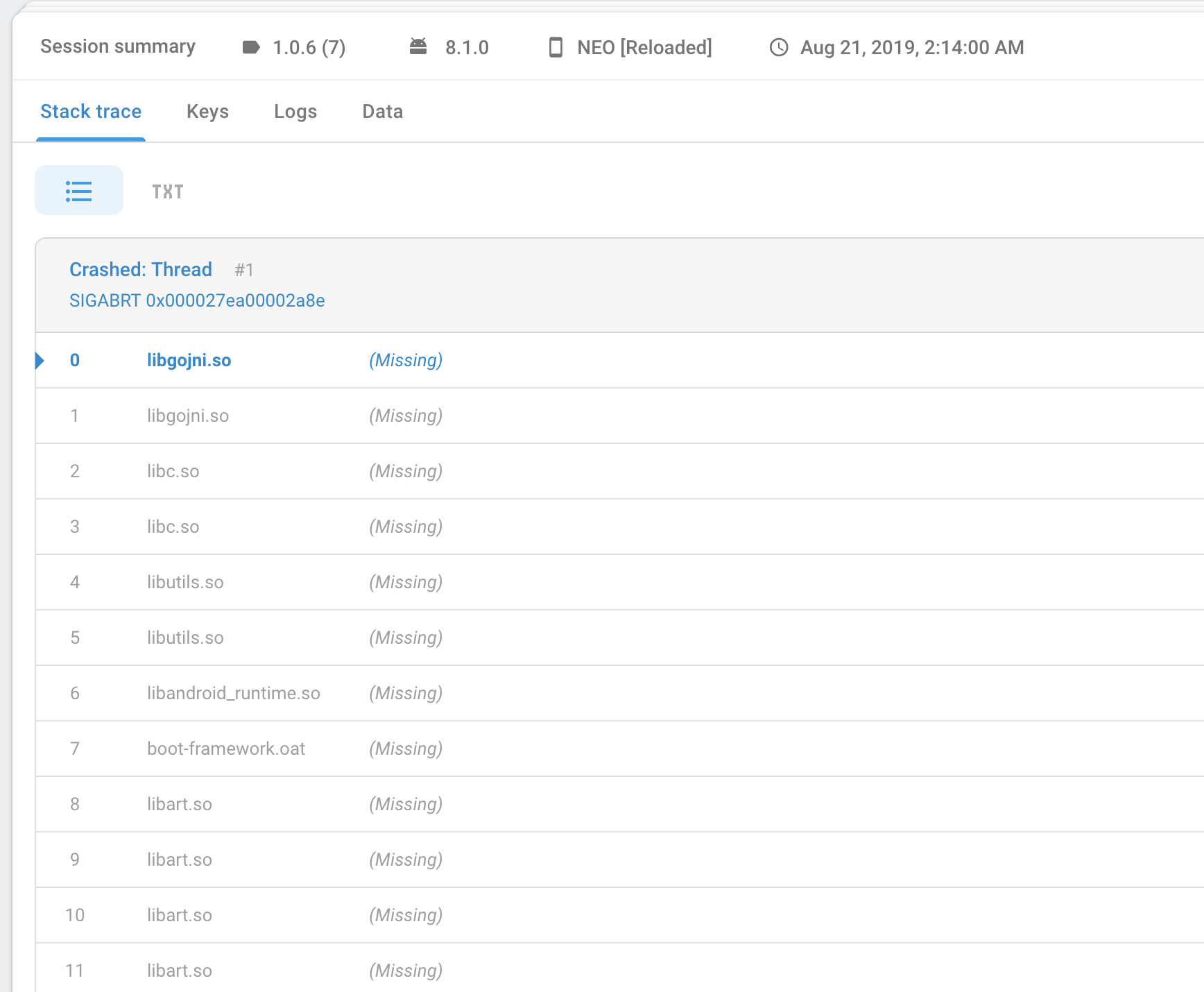Click version text 1.0.6 (7)
Viewport: 1204px width, 992px height.
(x=309, y=47)
